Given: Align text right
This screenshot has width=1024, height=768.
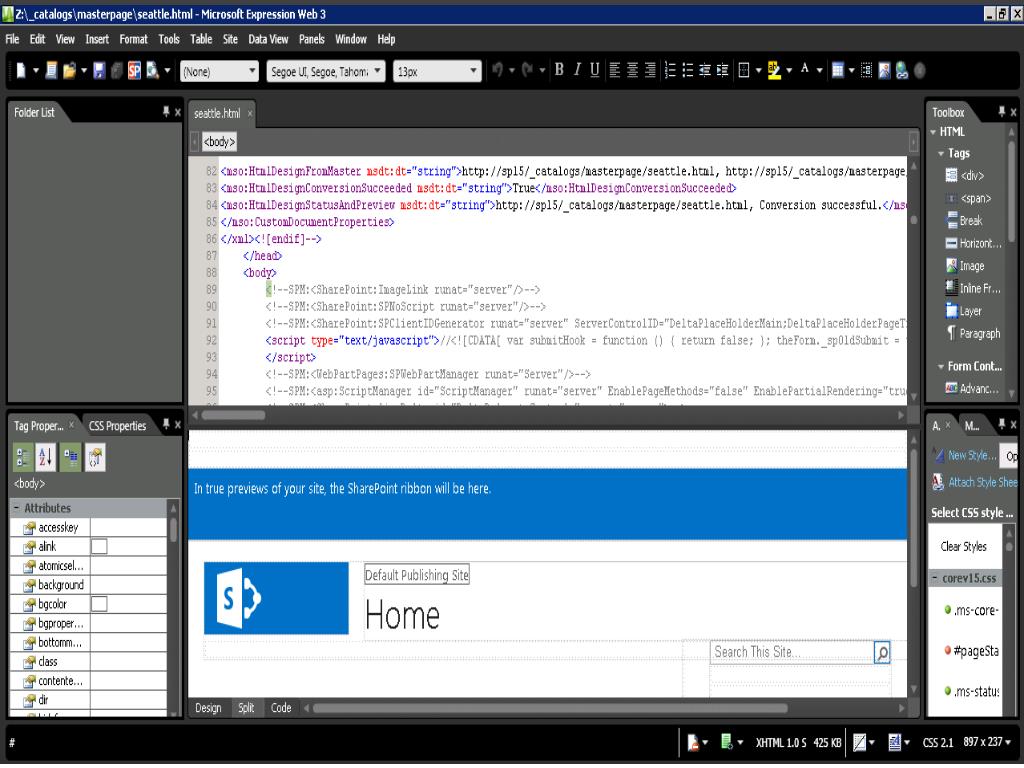Looking at the screenshot, I should click(x=650, y=70).
